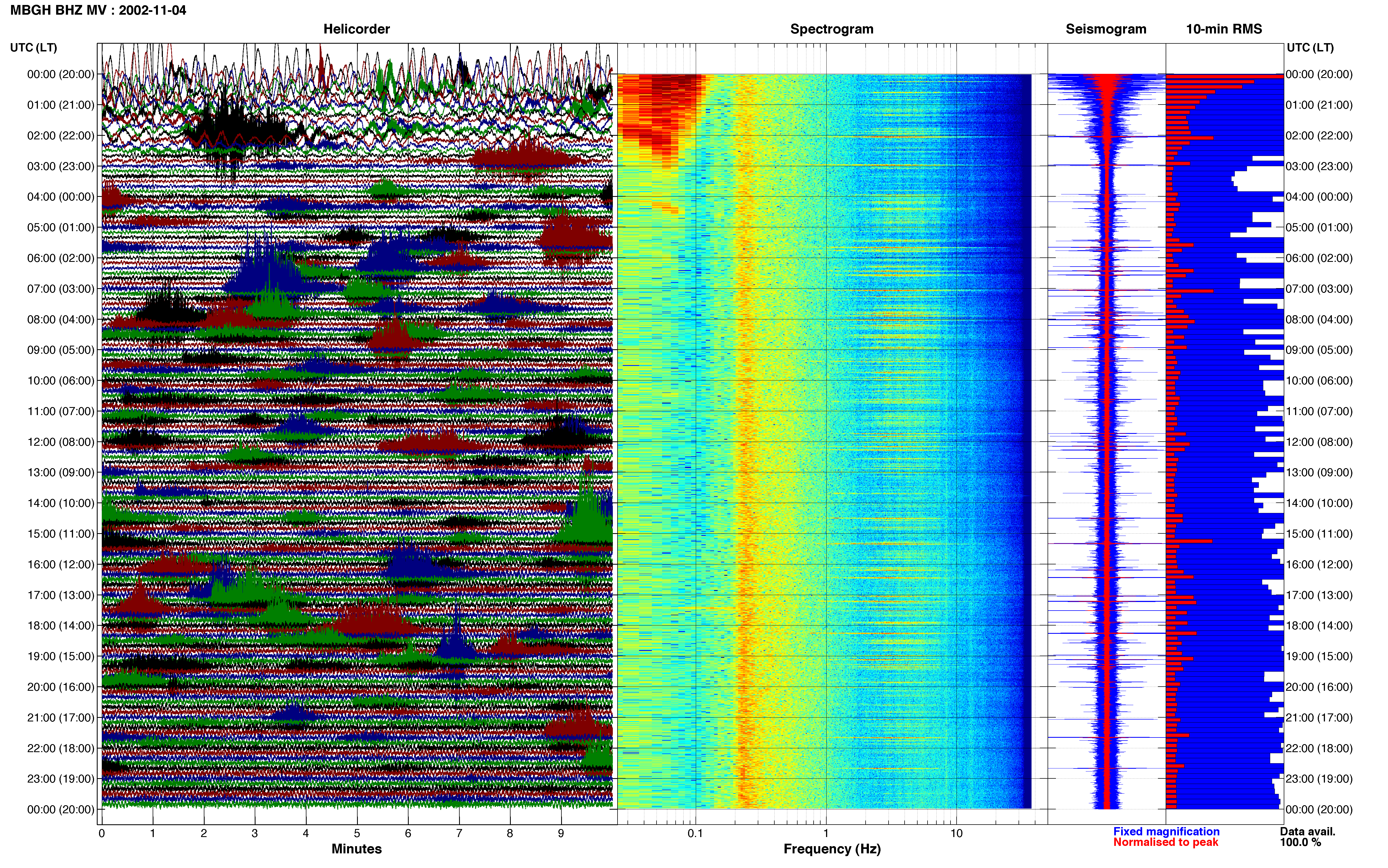Click the 'Normalised to peak' legend text
This screenshot has height=868, width=1388.
[x=1165, y=842]
